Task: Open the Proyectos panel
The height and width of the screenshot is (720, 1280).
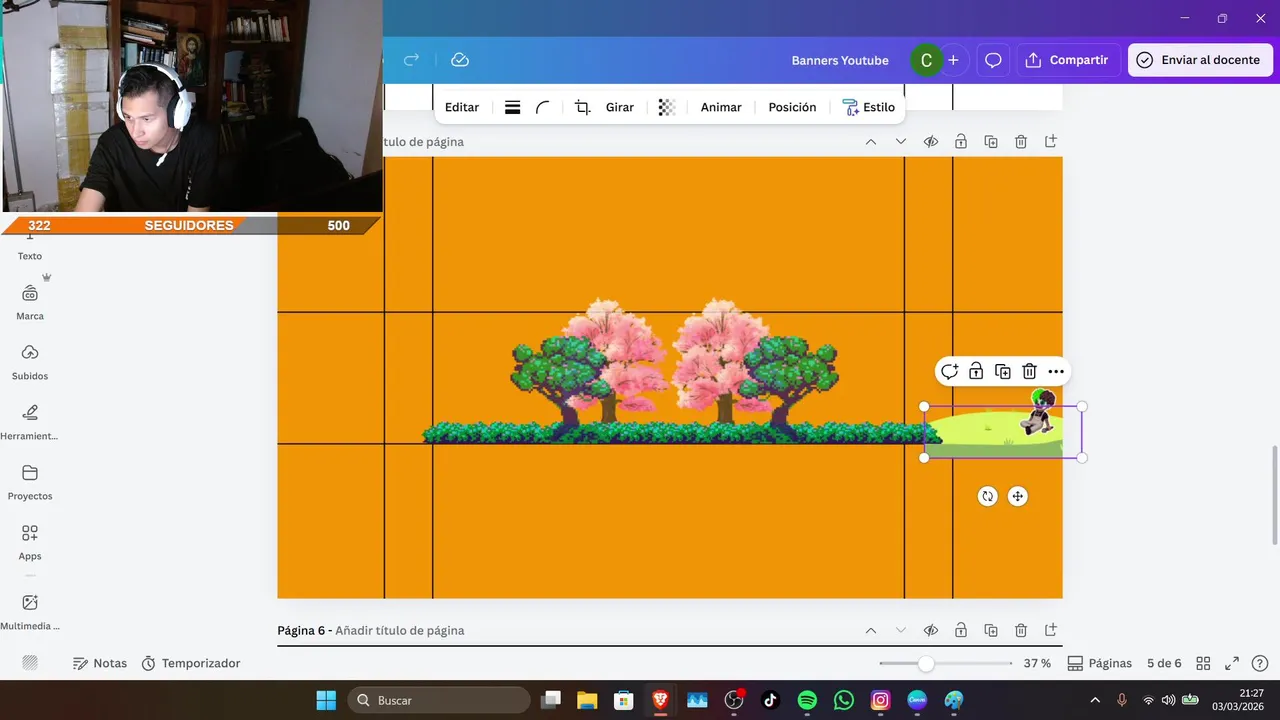Action: tap(30, 483)
